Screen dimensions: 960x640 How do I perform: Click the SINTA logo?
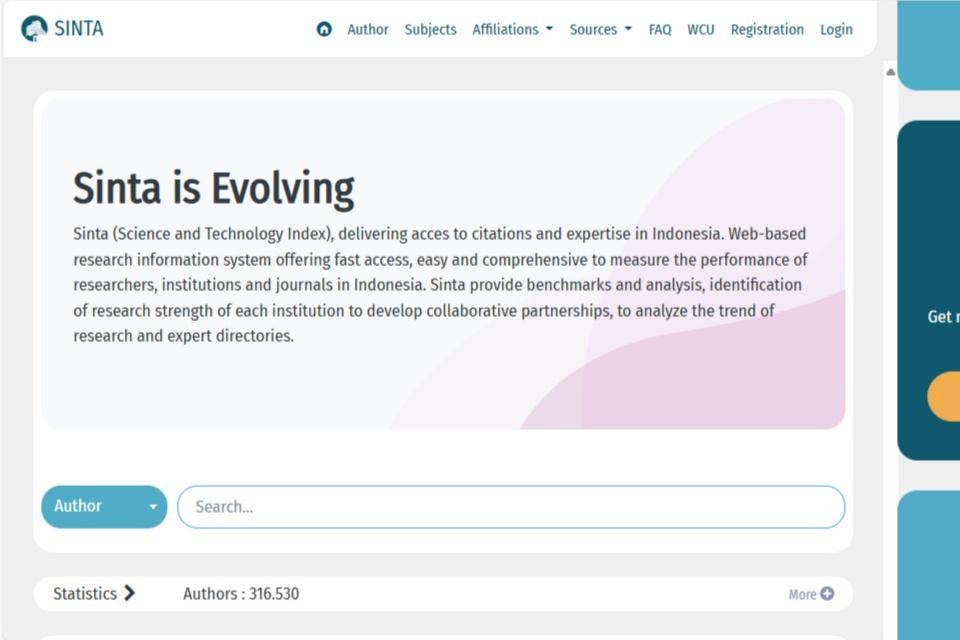pyautogui.click(x=62, y=29)
